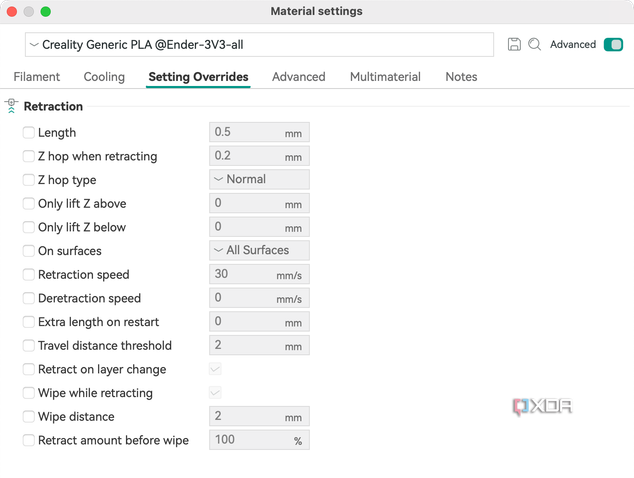Click the Only lift Z below value field
Image resolution: width=634 pixels, height=478 pixels.
(259, 226)
